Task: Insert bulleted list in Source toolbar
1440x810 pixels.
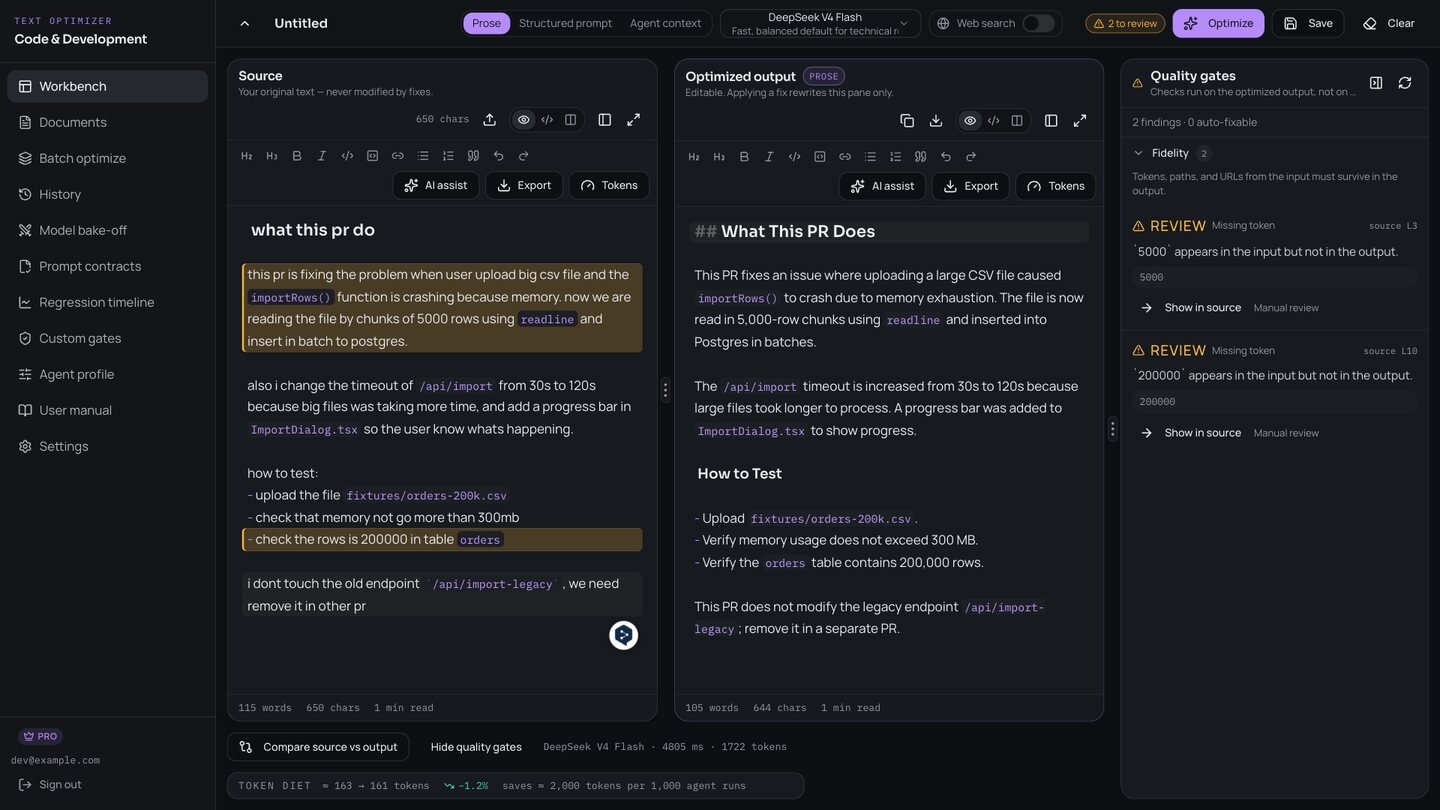Action: point(423,156)
